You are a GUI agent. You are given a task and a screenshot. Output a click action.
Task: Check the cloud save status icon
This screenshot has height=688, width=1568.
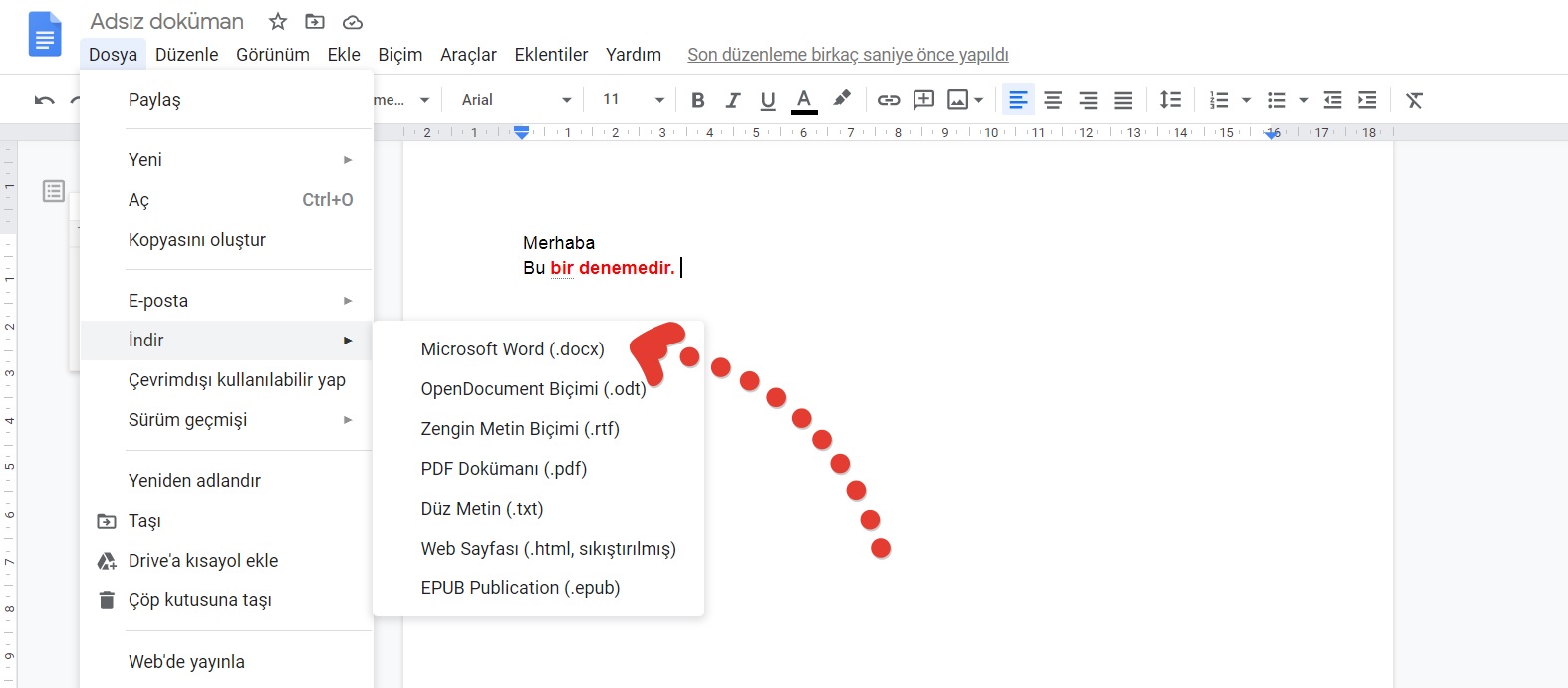coord(352,22)
